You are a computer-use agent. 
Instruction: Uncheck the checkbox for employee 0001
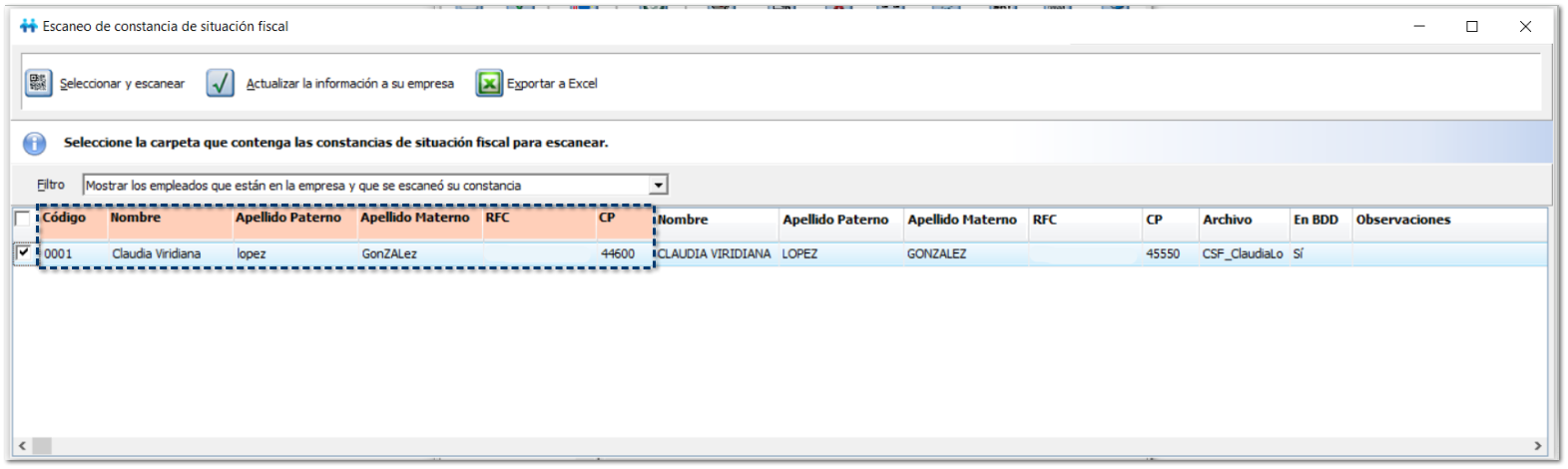click(23, 253)
